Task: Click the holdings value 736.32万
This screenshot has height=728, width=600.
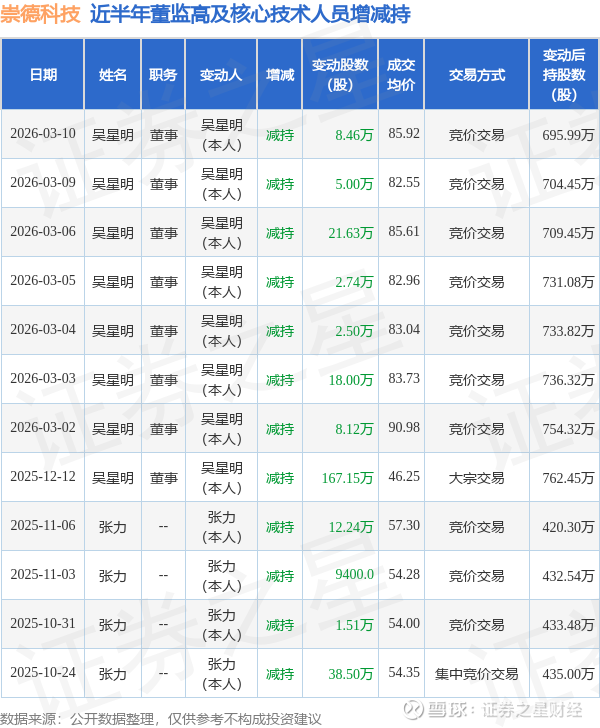Action: pyautogui.click(x=568, y=380)
